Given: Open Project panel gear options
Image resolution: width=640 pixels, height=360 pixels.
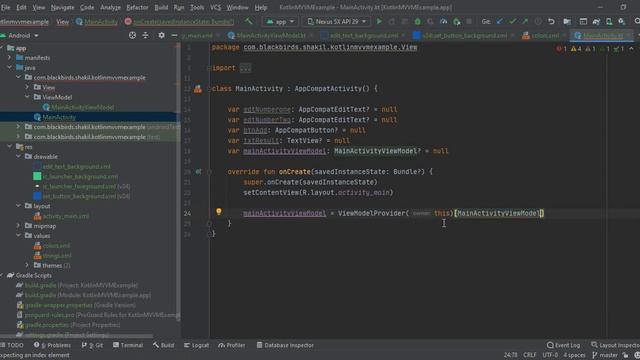Looking at the screenshot, I should click(162, 36).
